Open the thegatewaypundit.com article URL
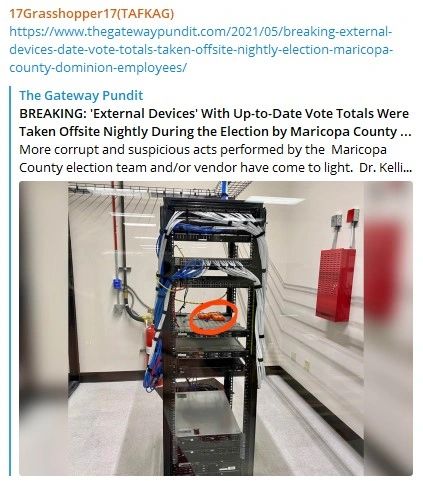 click(201, 50)
